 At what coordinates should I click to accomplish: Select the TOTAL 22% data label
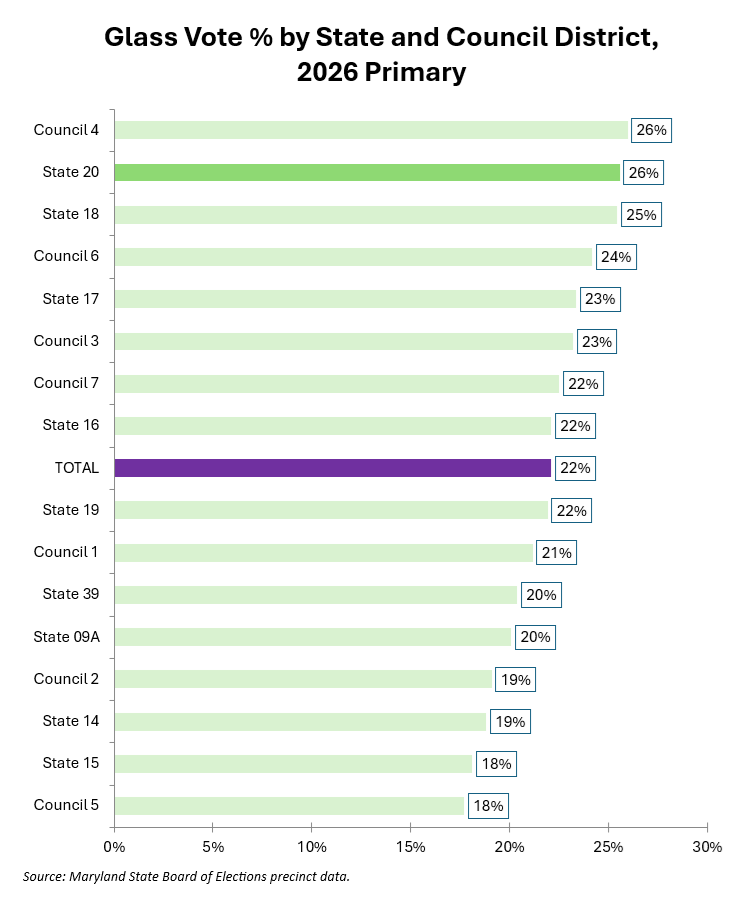(x=575, y=468)
